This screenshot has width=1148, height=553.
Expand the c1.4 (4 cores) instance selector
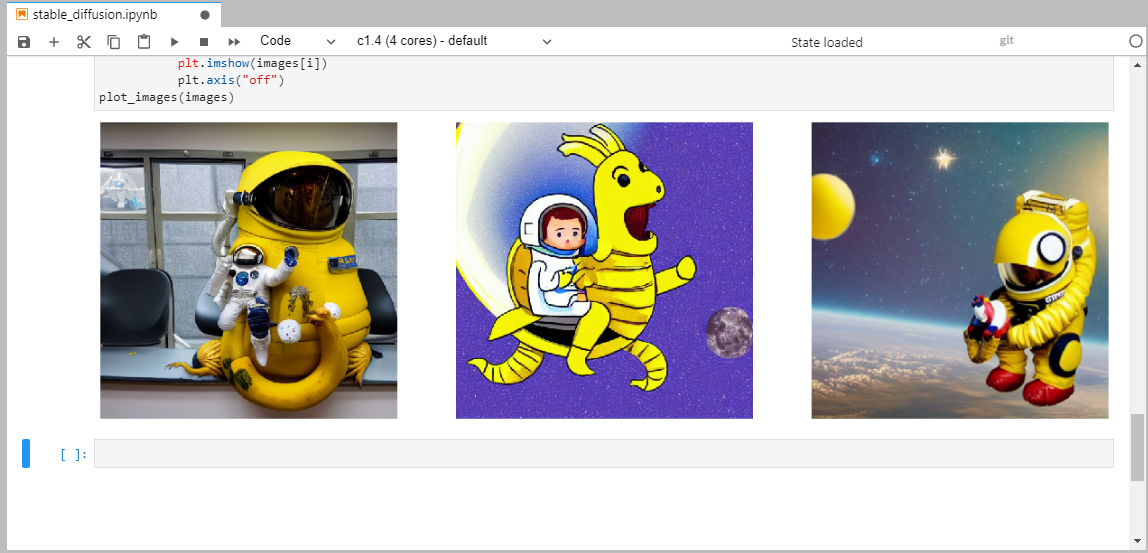pyautogui.click(x=453, y=41)
